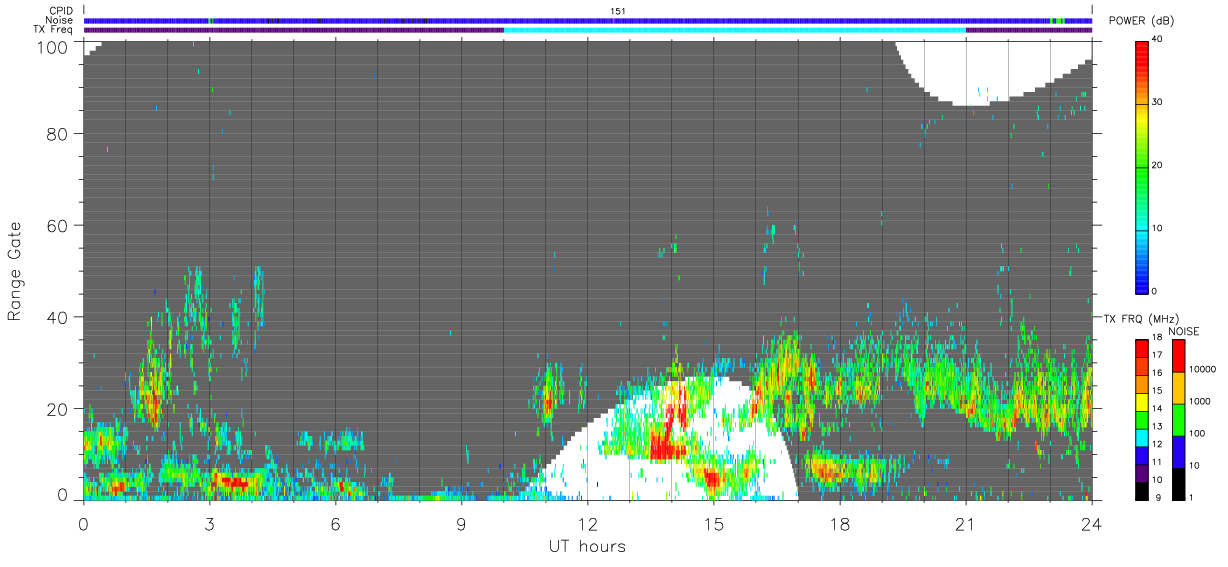Click the 9 label on the TX FRQ colorbar

(x=1156, y=498)
